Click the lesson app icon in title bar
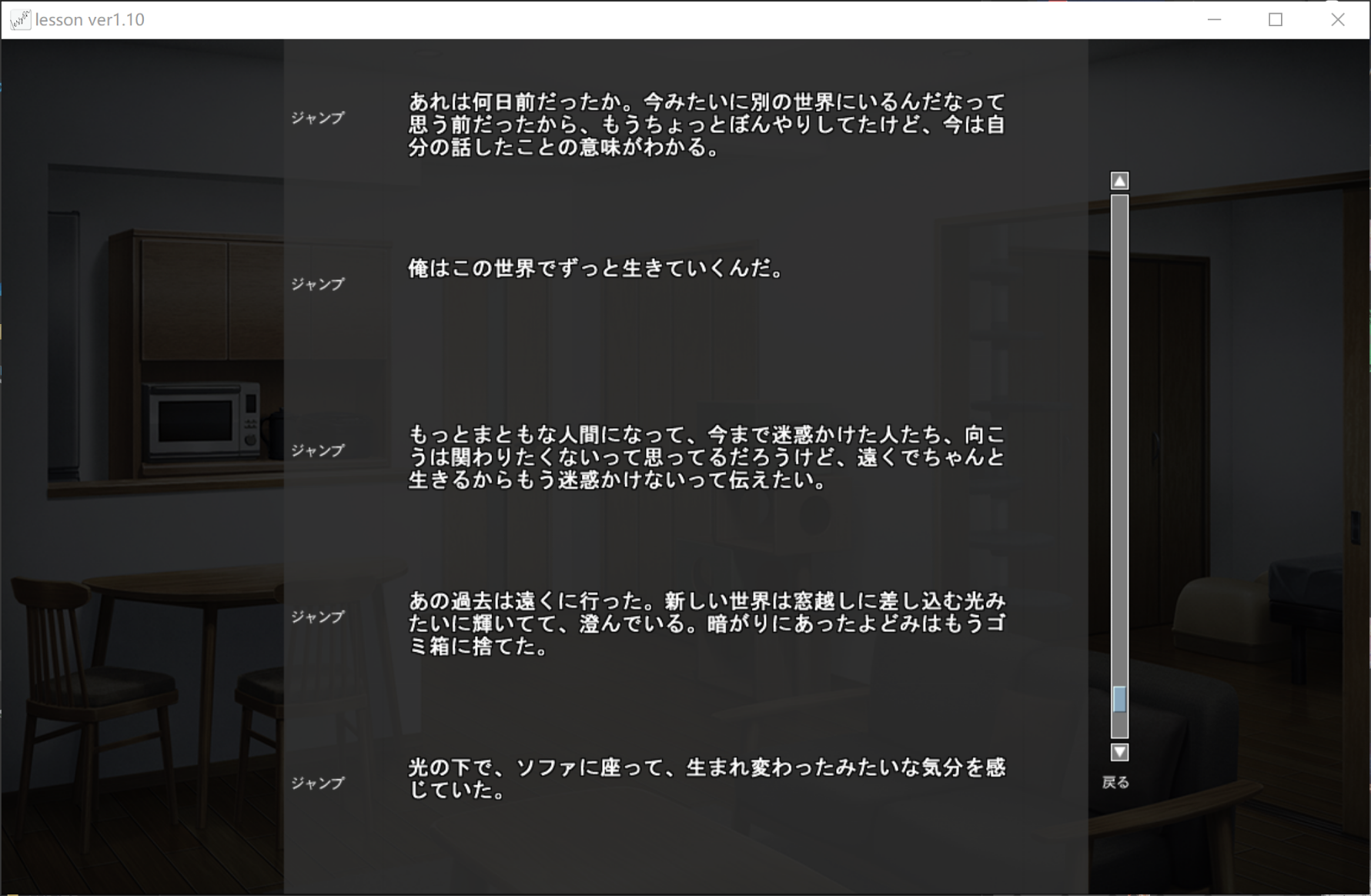 (x=20, y=20)
